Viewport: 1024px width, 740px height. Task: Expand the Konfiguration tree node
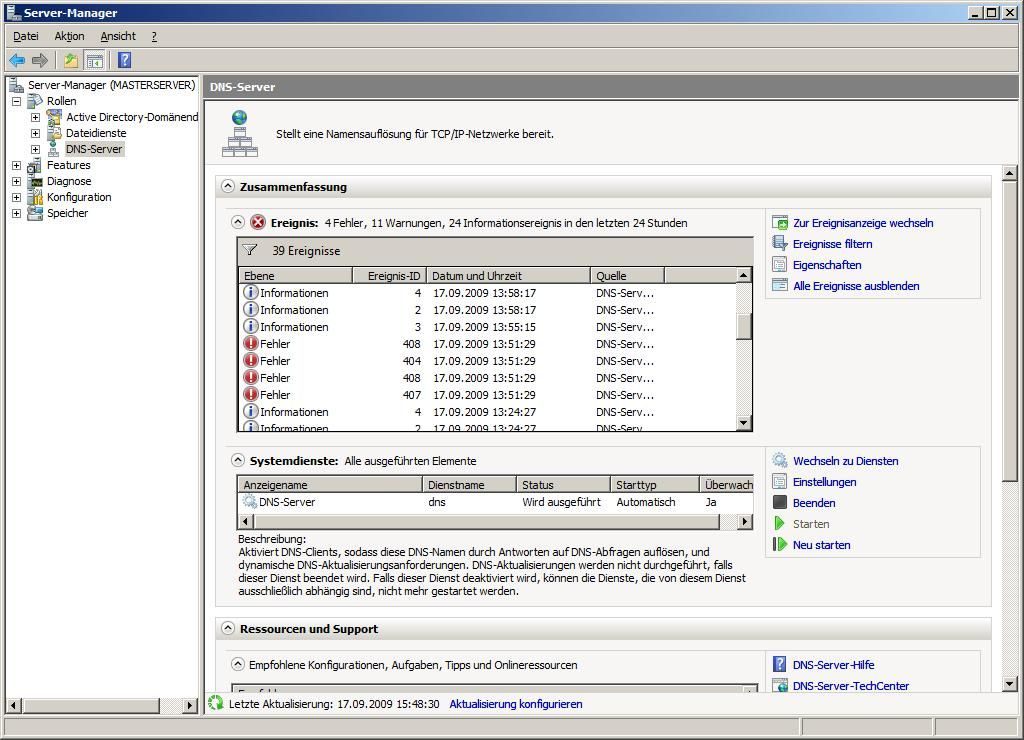point(16,197)
